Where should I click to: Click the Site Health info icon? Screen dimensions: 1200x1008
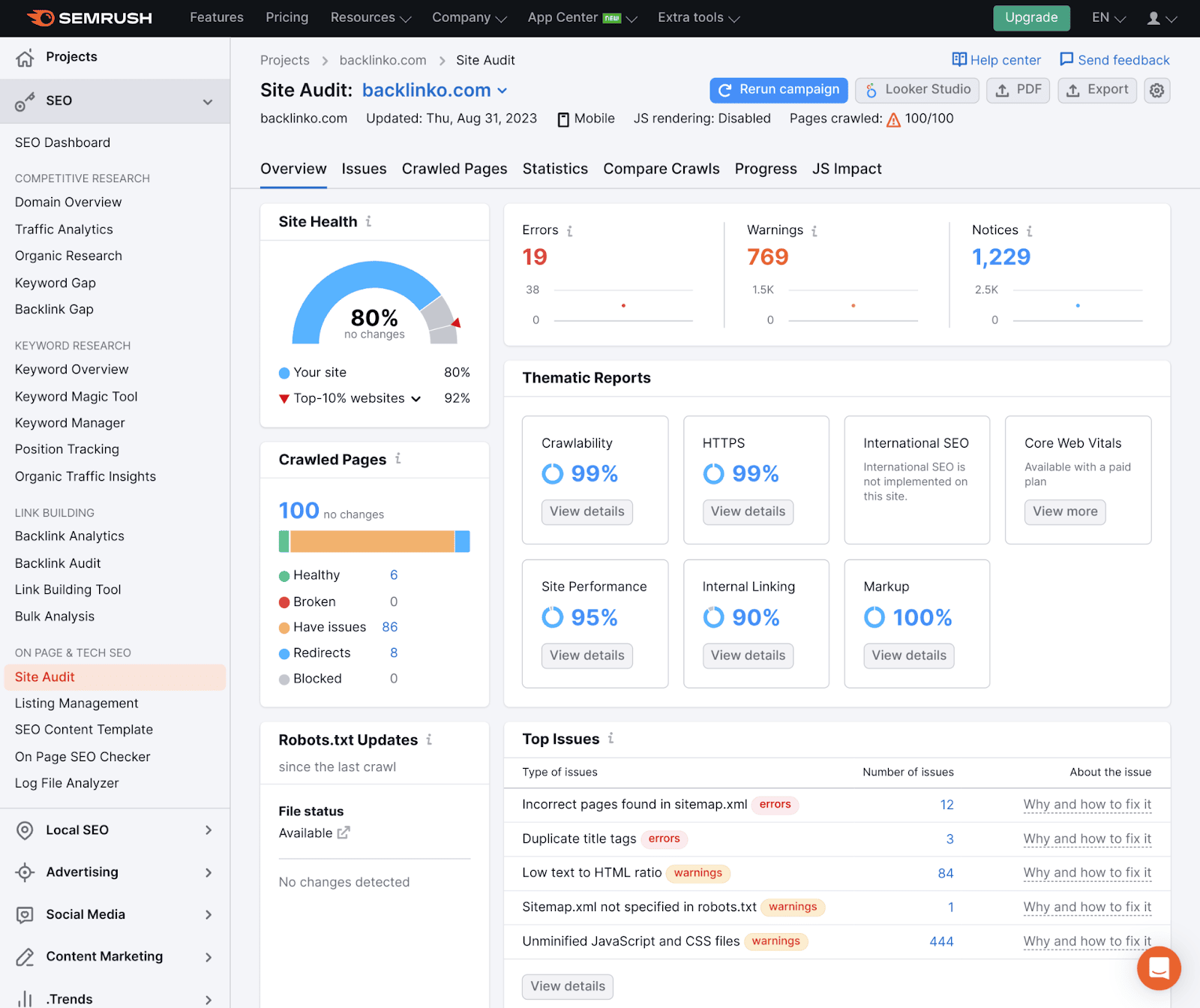pyautogui.click(x=368, y=221)
